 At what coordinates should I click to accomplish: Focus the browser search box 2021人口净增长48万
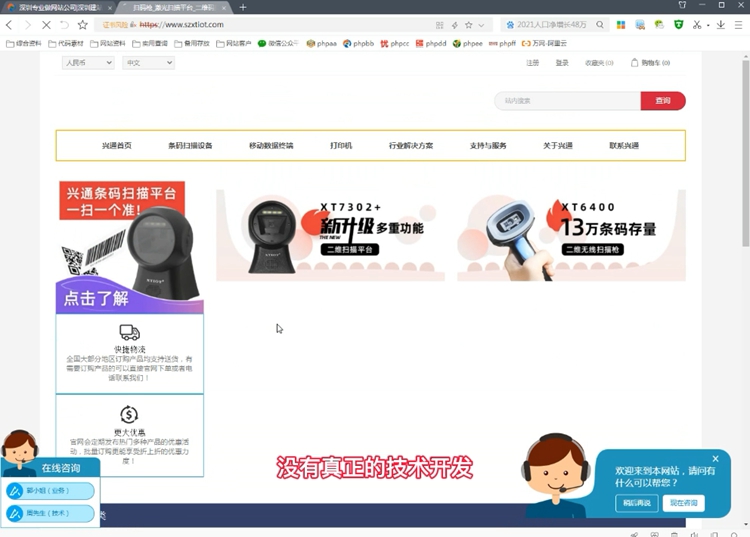(551, 25)
